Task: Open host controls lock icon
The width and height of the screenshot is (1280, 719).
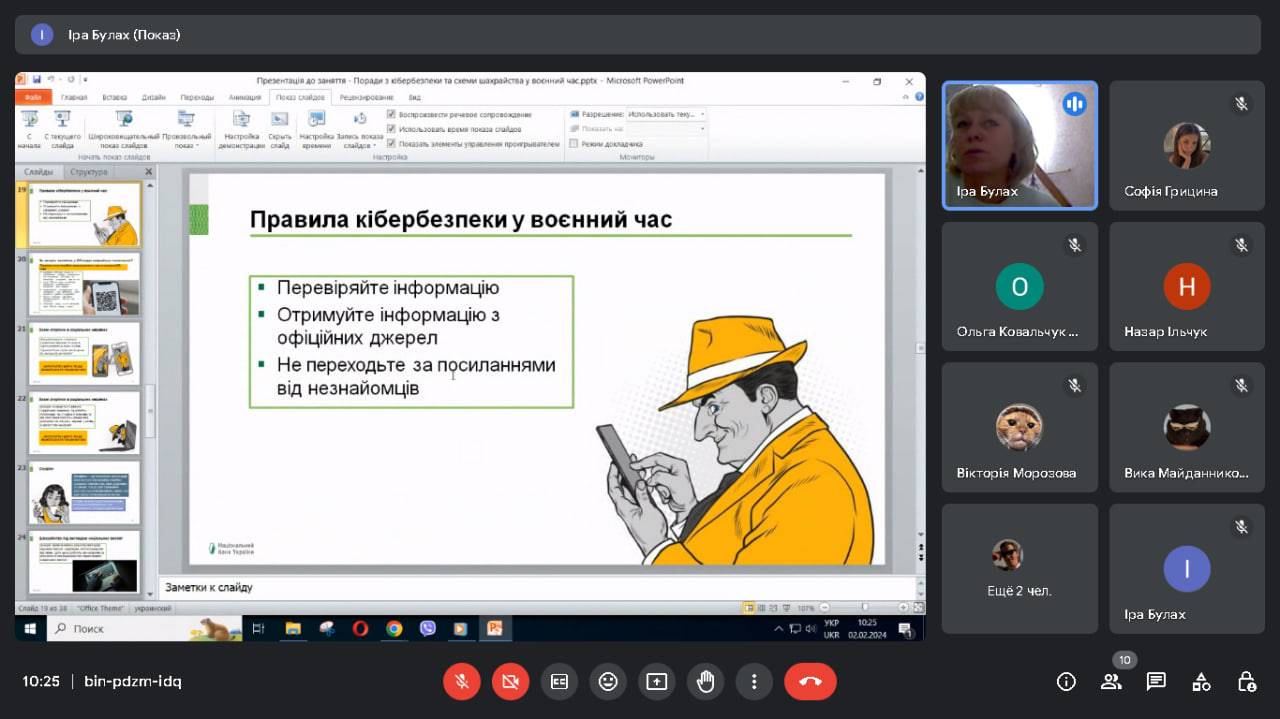Action: 1246,682
